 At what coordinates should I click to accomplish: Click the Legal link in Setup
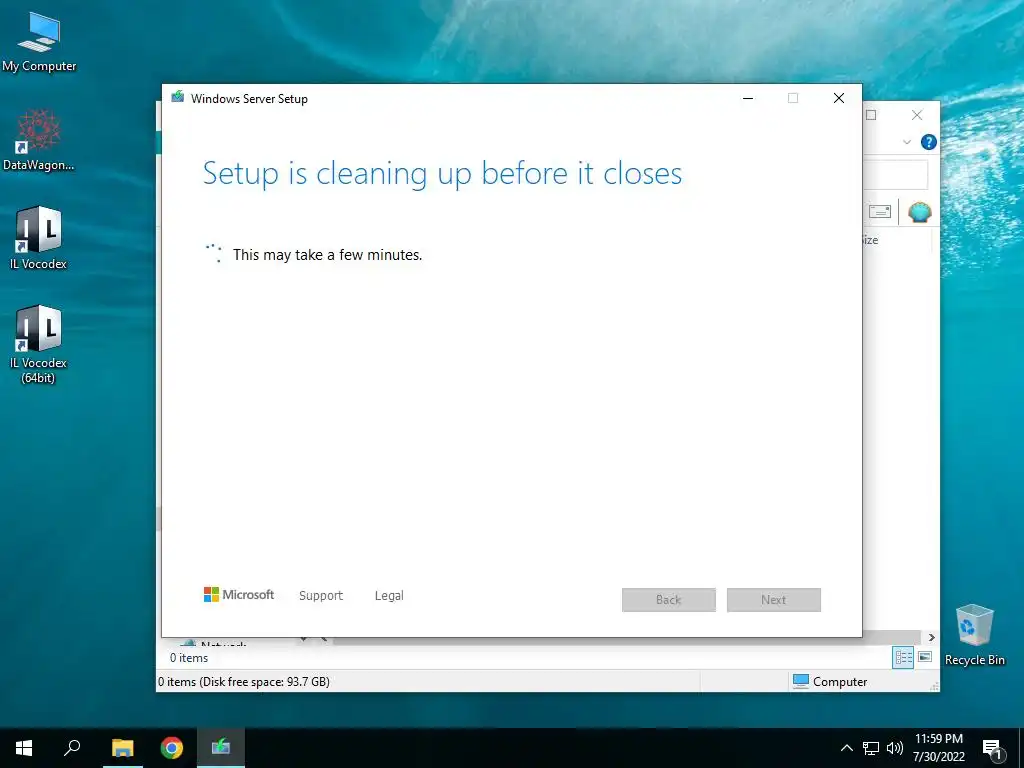(x=389, y=596)
